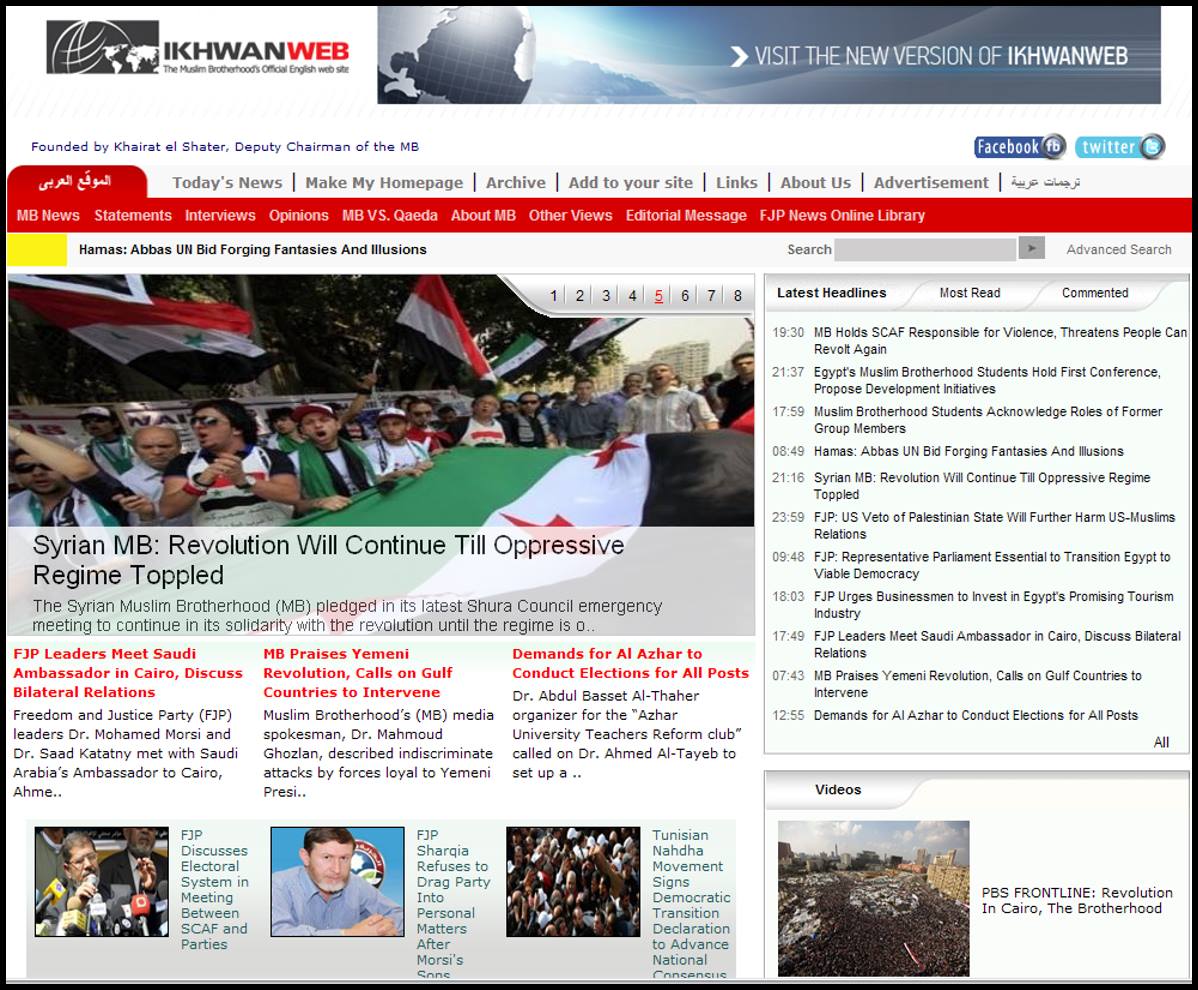Go to slide 8 in slideshow
This screenshot has width=1198, height=990.
tap(738, 295)
